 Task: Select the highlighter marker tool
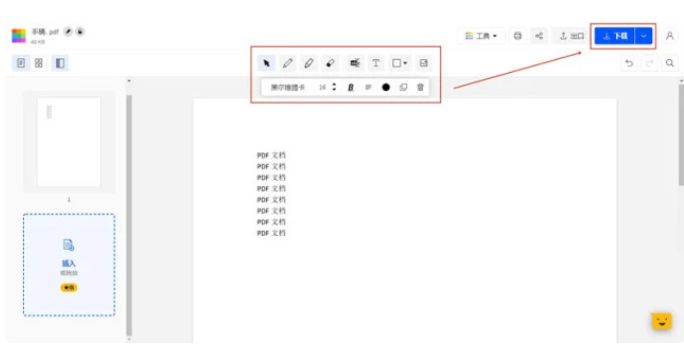tap(309, 63)
